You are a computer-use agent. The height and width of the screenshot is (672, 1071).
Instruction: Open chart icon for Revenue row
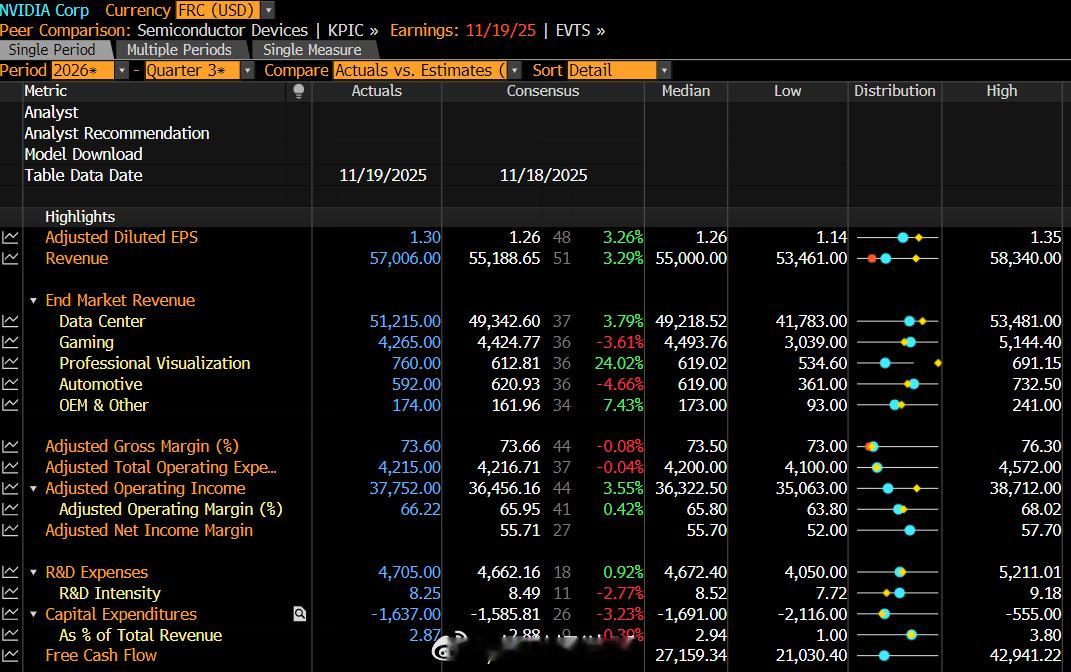[x=10, y=259]
